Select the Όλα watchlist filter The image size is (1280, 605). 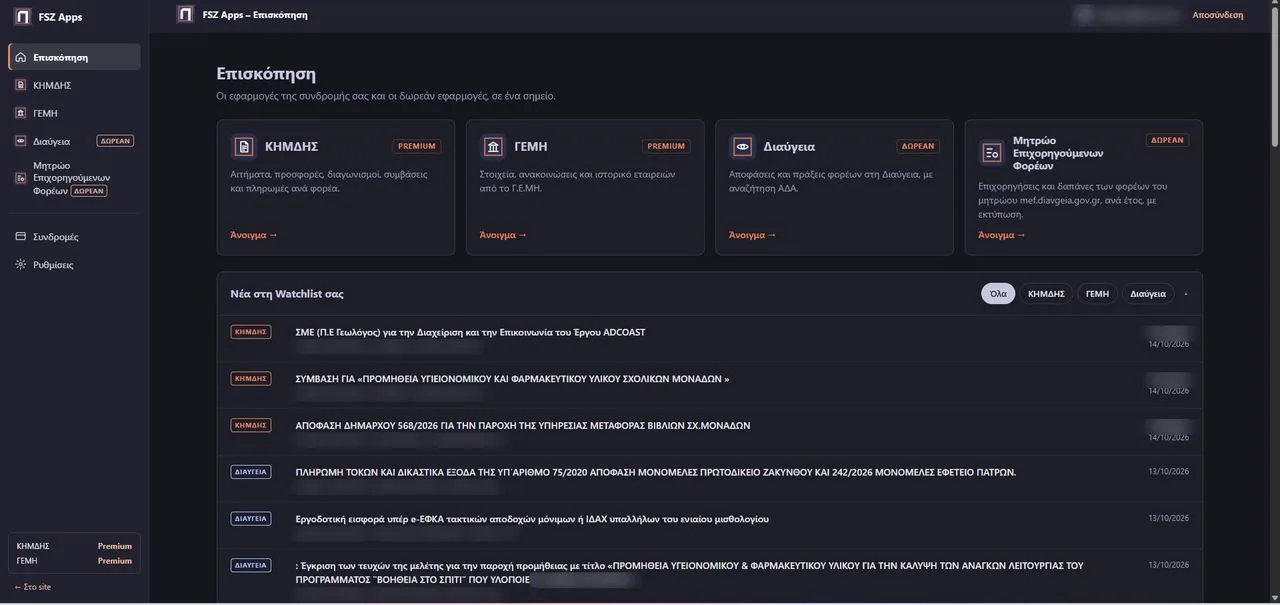coord(998,293)
